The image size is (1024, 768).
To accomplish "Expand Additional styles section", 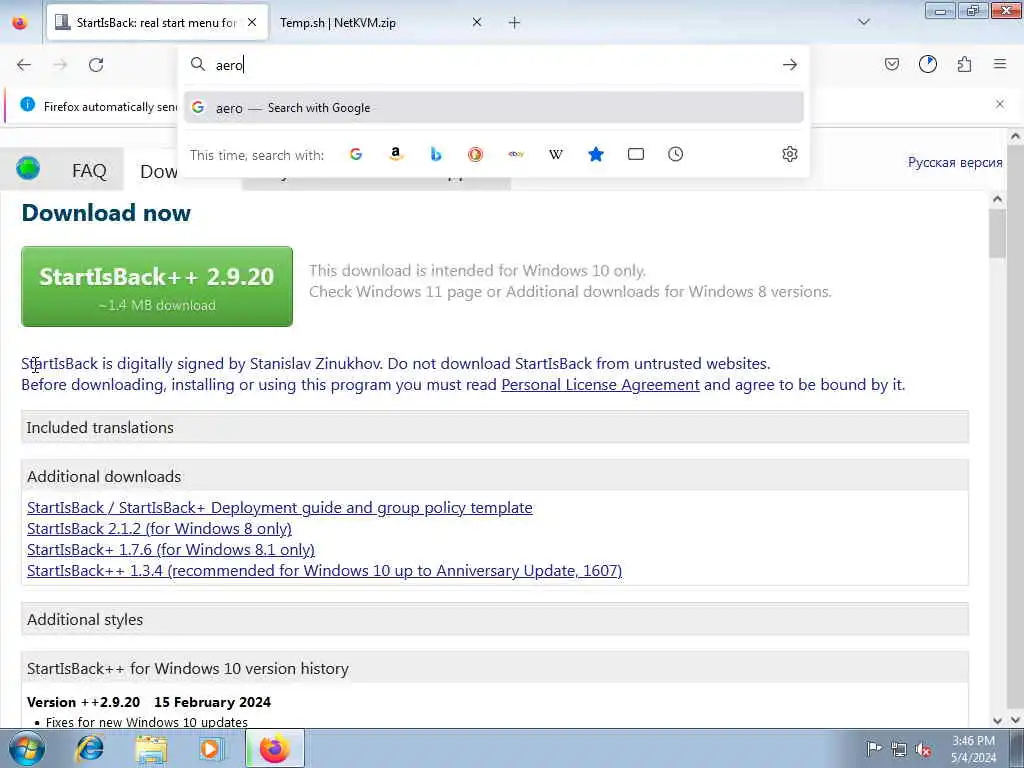I will click(x=494, y=619).
